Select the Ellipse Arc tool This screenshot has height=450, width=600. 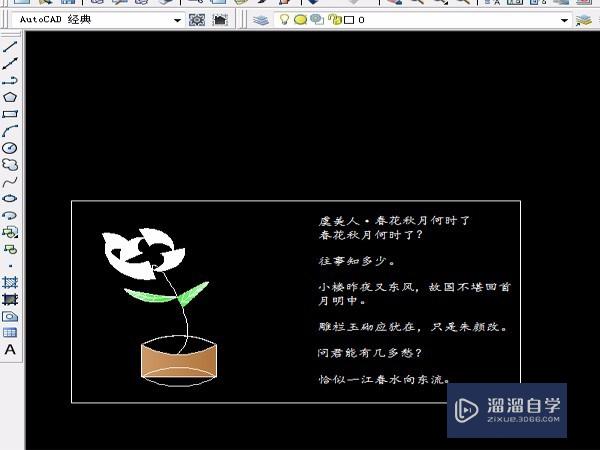[10, 215]
